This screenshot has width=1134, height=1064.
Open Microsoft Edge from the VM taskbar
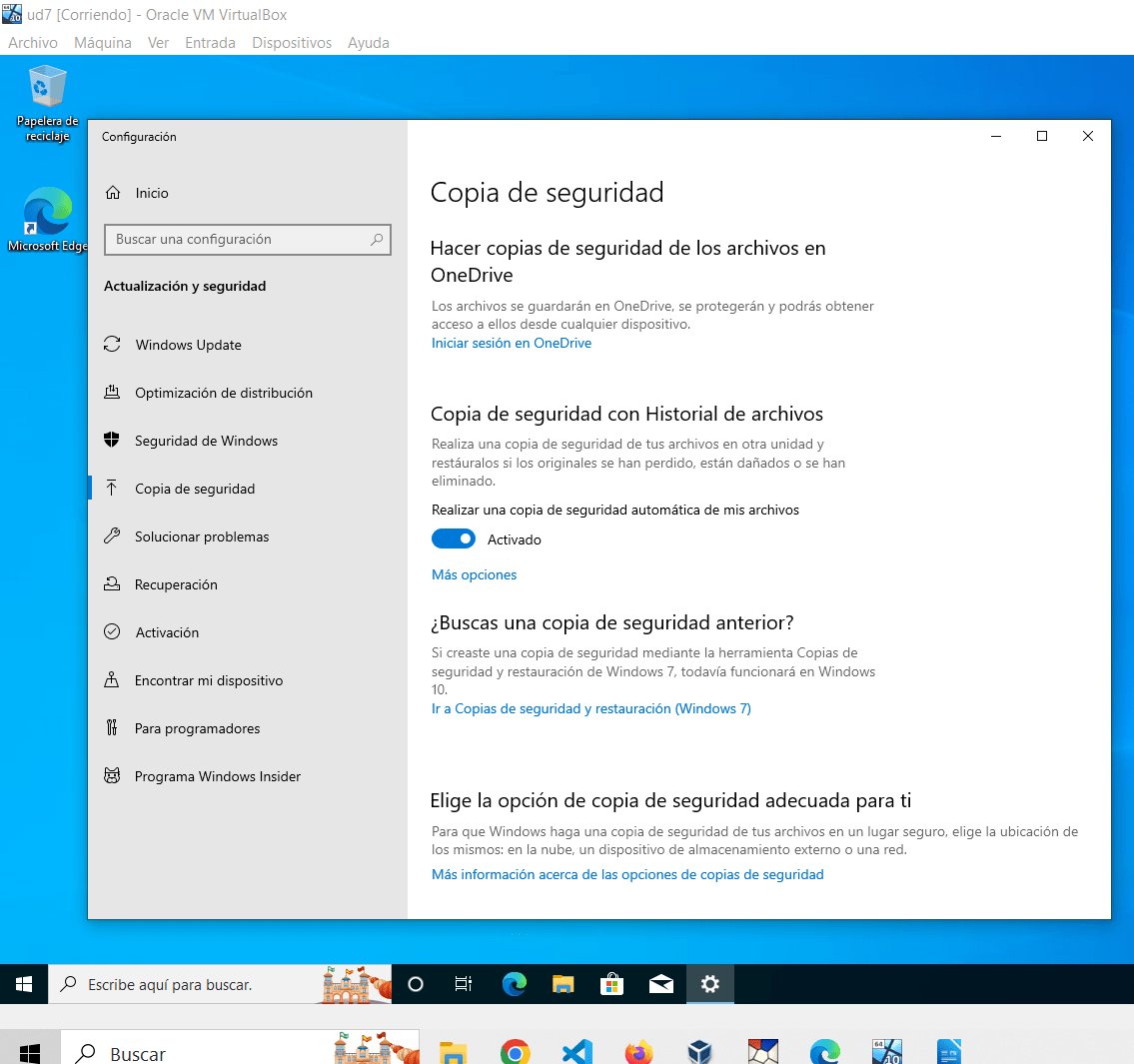tap(515, 984)
